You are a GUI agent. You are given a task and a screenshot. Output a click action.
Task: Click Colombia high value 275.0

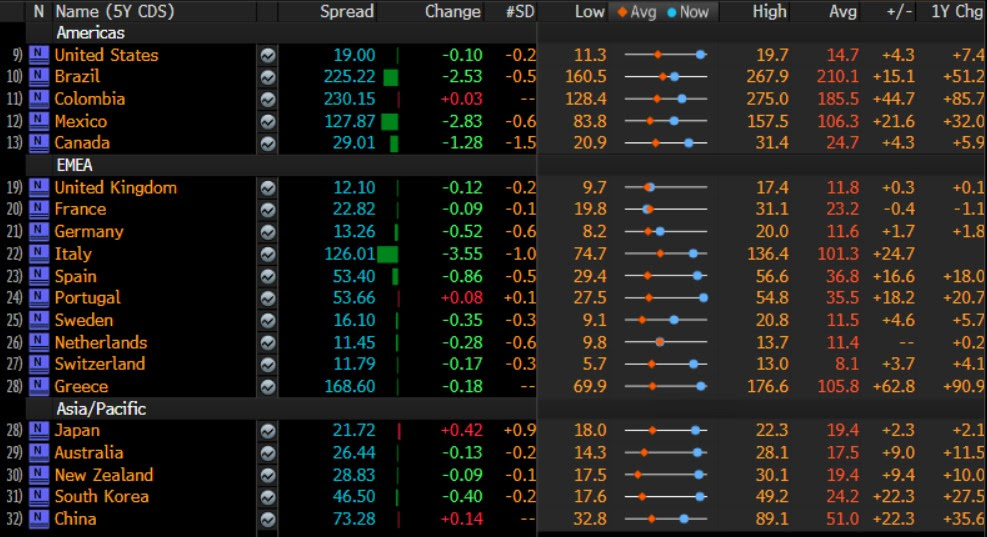click(x=768, y=99)
